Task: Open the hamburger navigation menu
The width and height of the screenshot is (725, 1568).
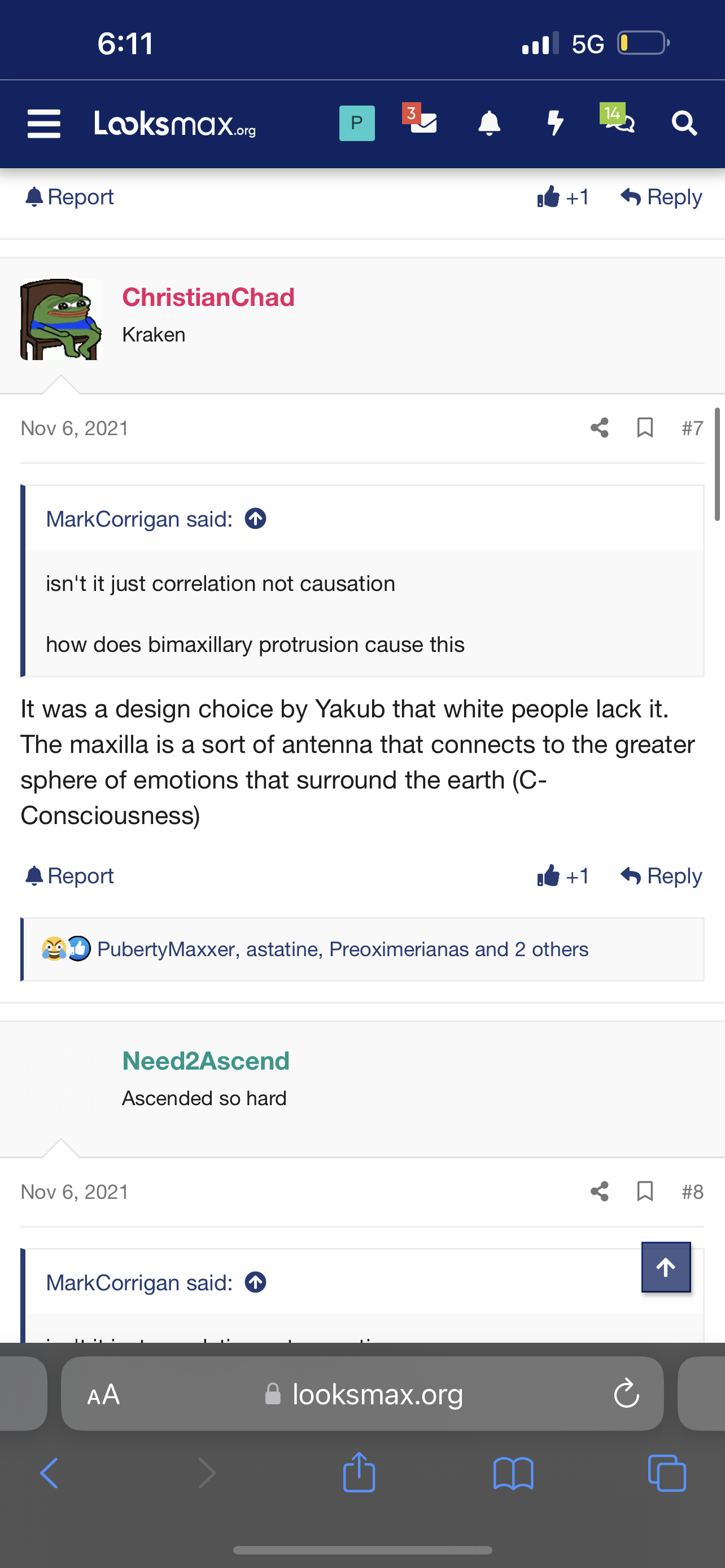Action: pyautogui.click(x=44, y=124)
